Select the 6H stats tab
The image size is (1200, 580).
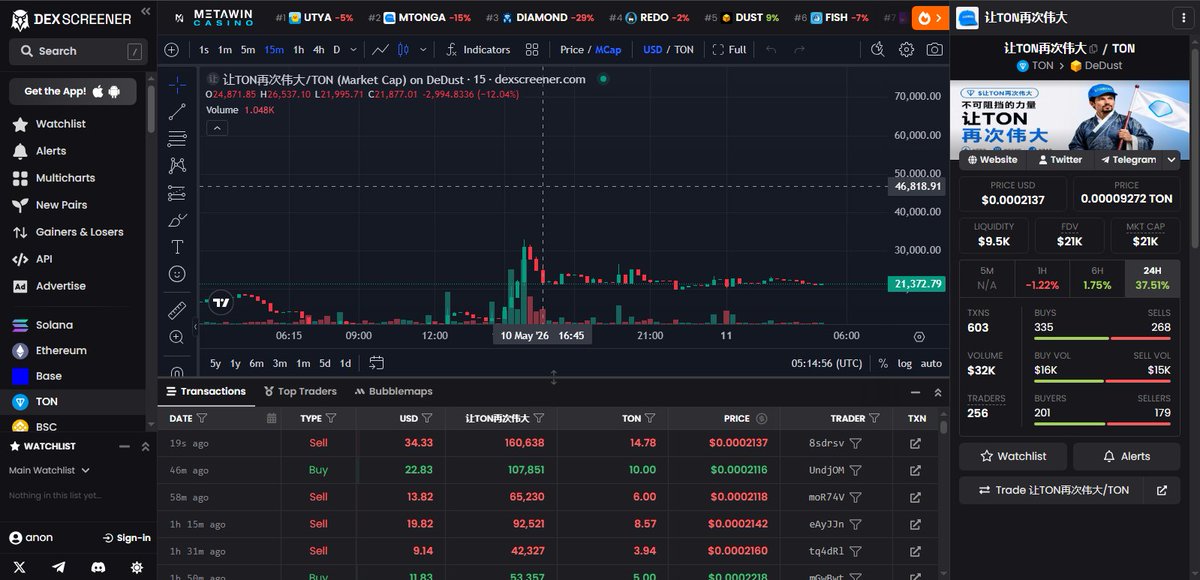[x=1097, y=277]
